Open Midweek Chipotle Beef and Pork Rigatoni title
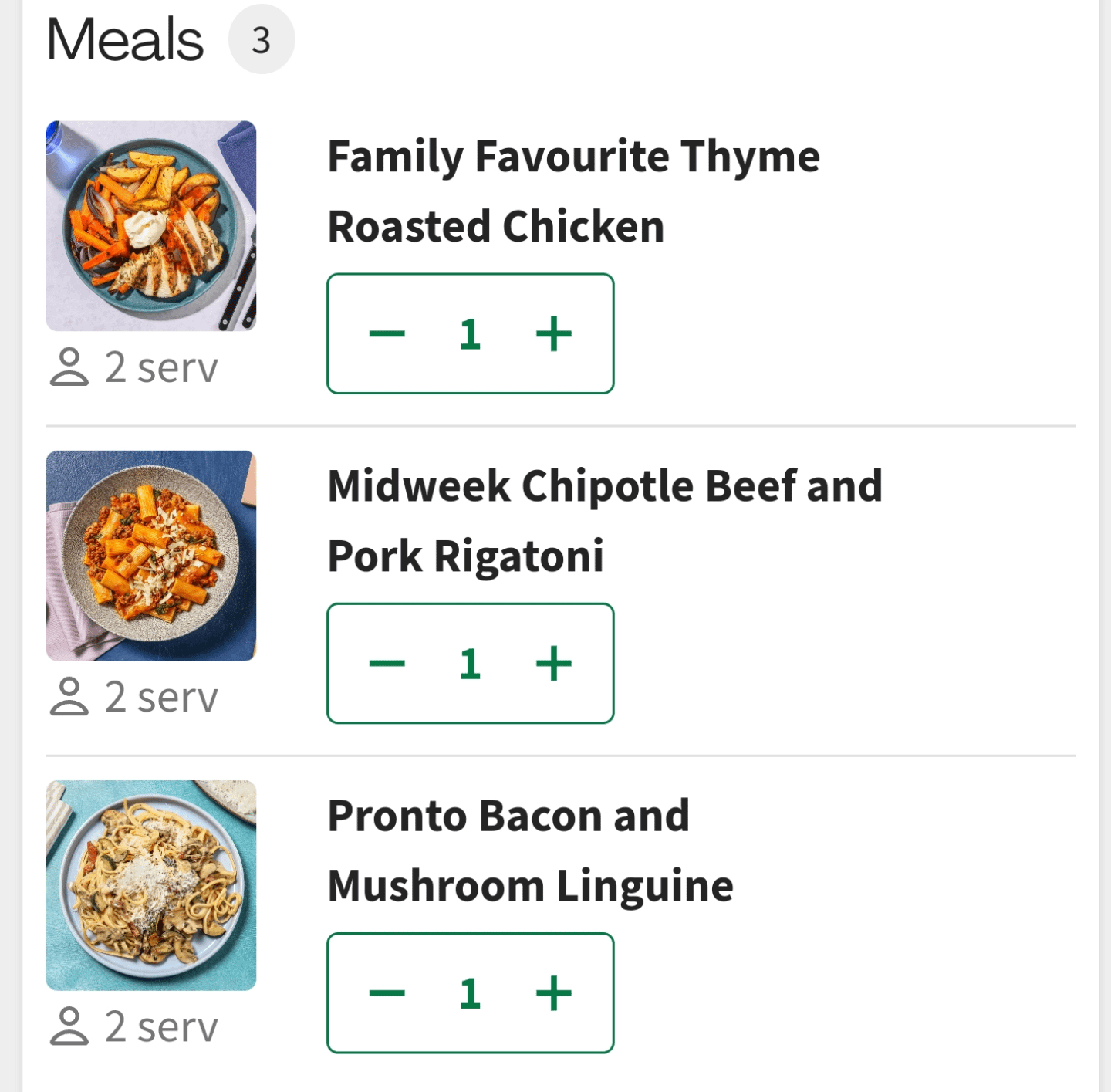The width and height of the screenshot is (1111, 1092). 604,520
